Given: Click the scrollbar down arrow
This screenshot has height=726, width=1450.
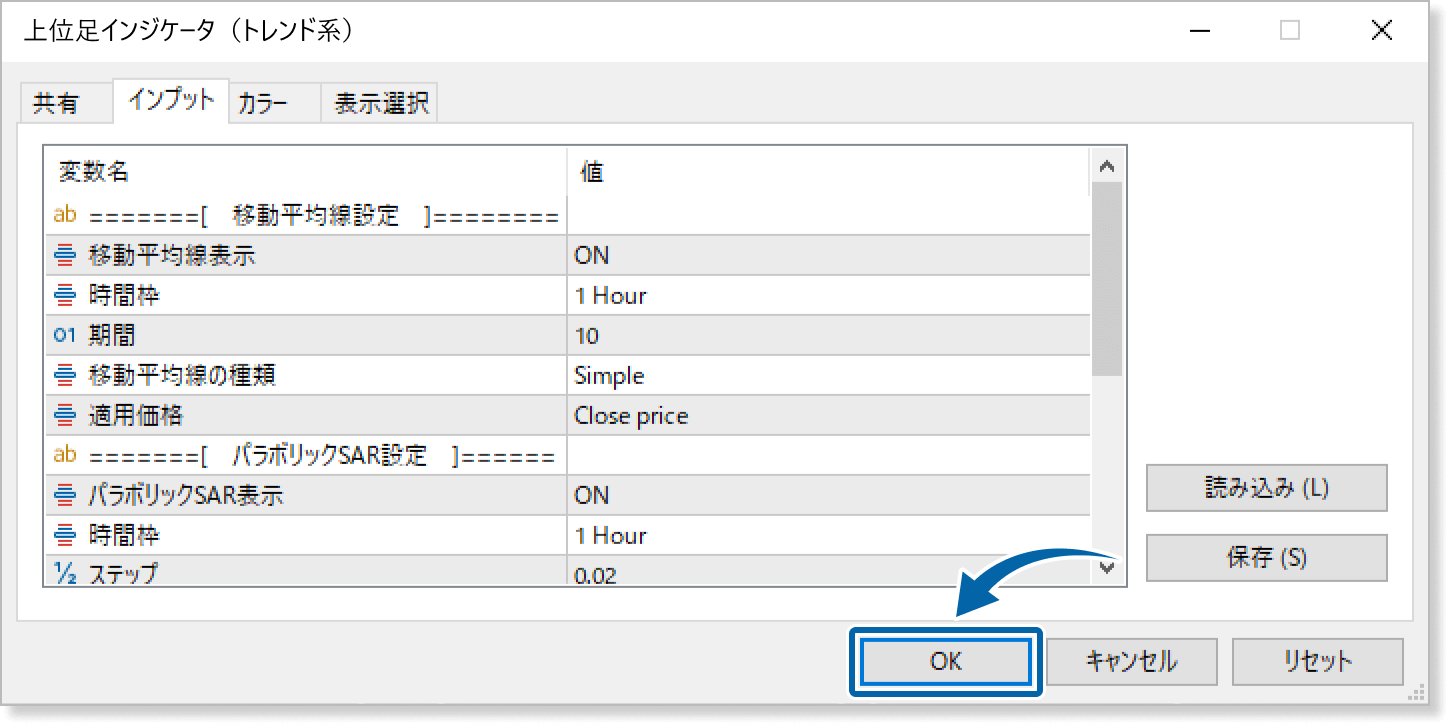Looking at the screenshot, I should tap(1106, 568).
